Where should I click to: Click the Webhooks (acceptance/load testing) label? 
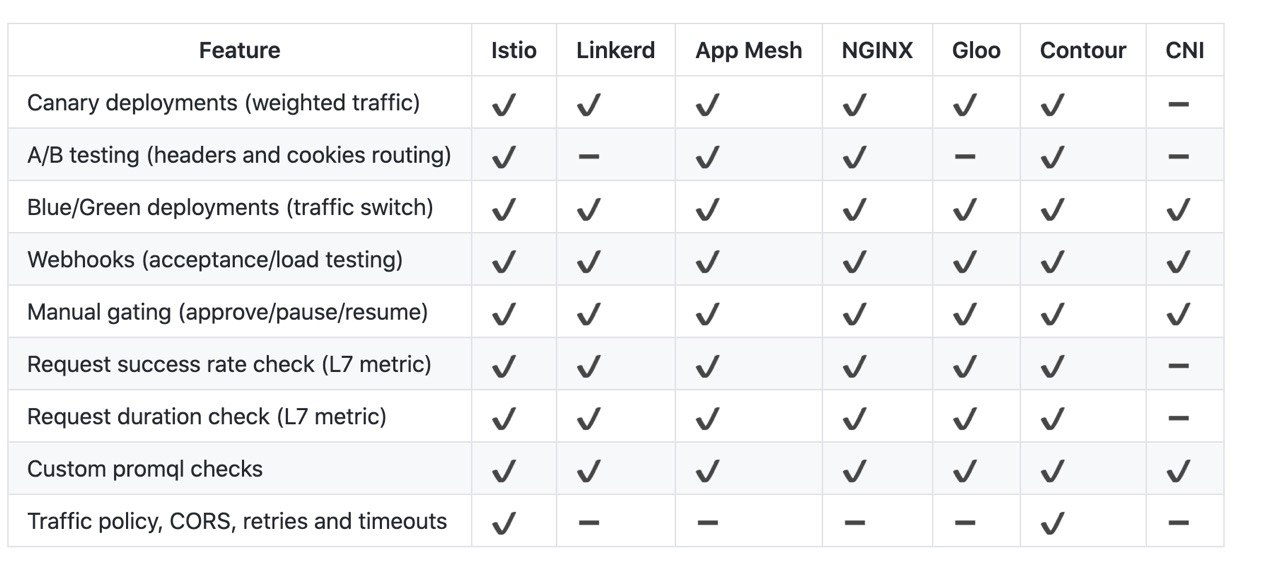click(215, 260)
